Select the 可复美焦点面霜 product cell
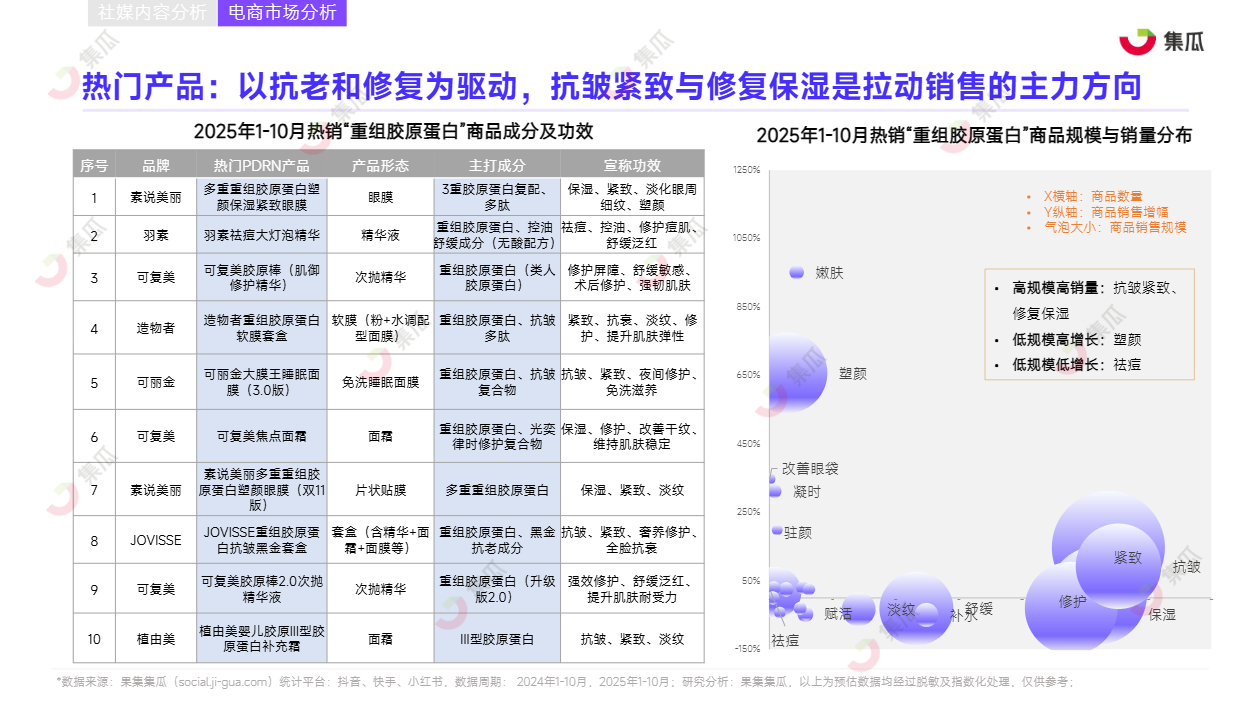The image size is (1250, 703). click(261, 436)
